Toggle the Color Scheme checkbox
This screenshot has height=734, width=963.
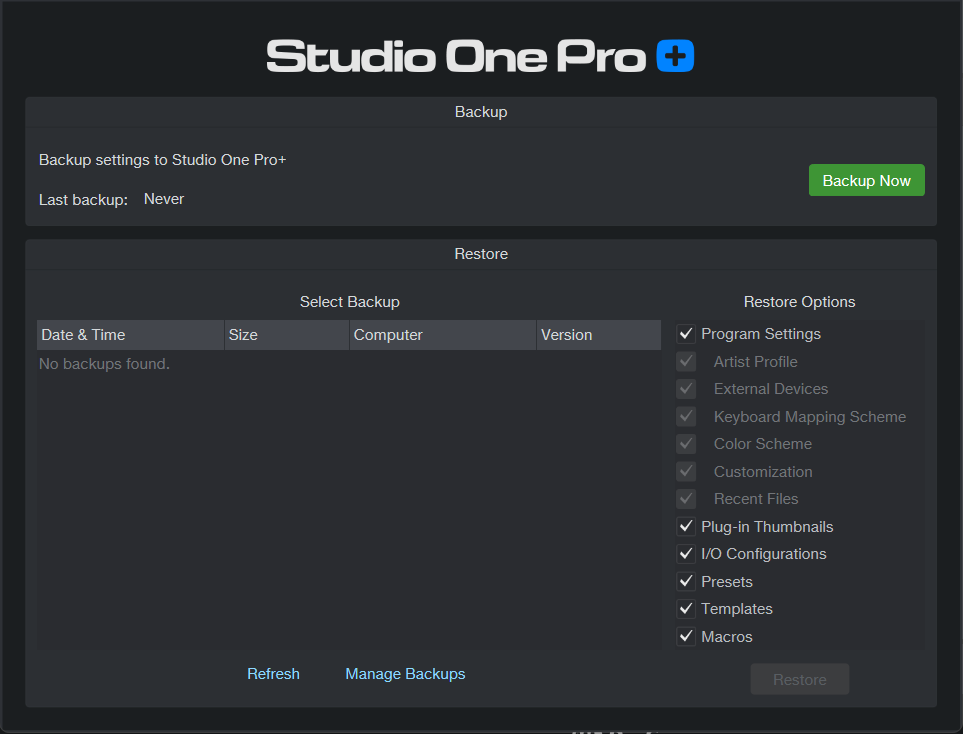686,443
